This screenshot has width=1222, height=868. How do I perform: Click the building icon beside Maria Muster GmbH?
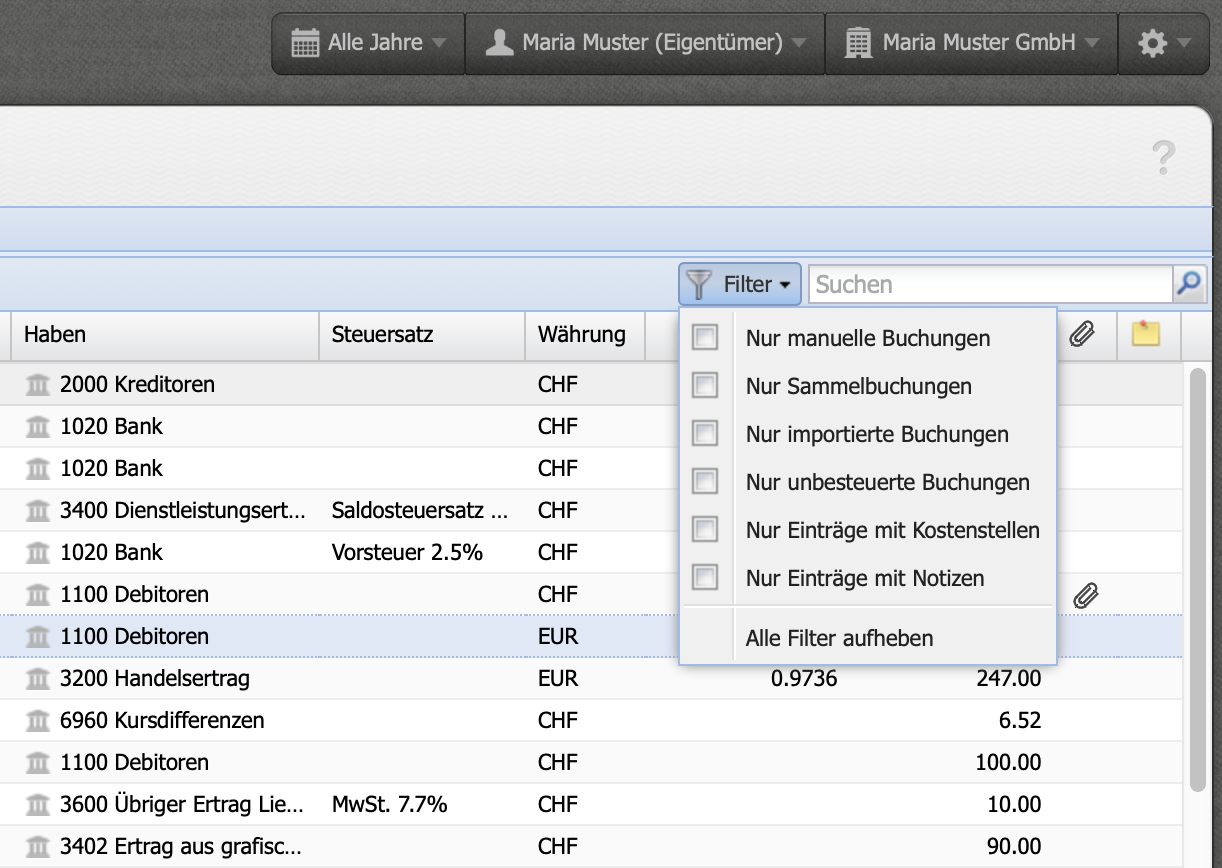click(x=860, y=42)
